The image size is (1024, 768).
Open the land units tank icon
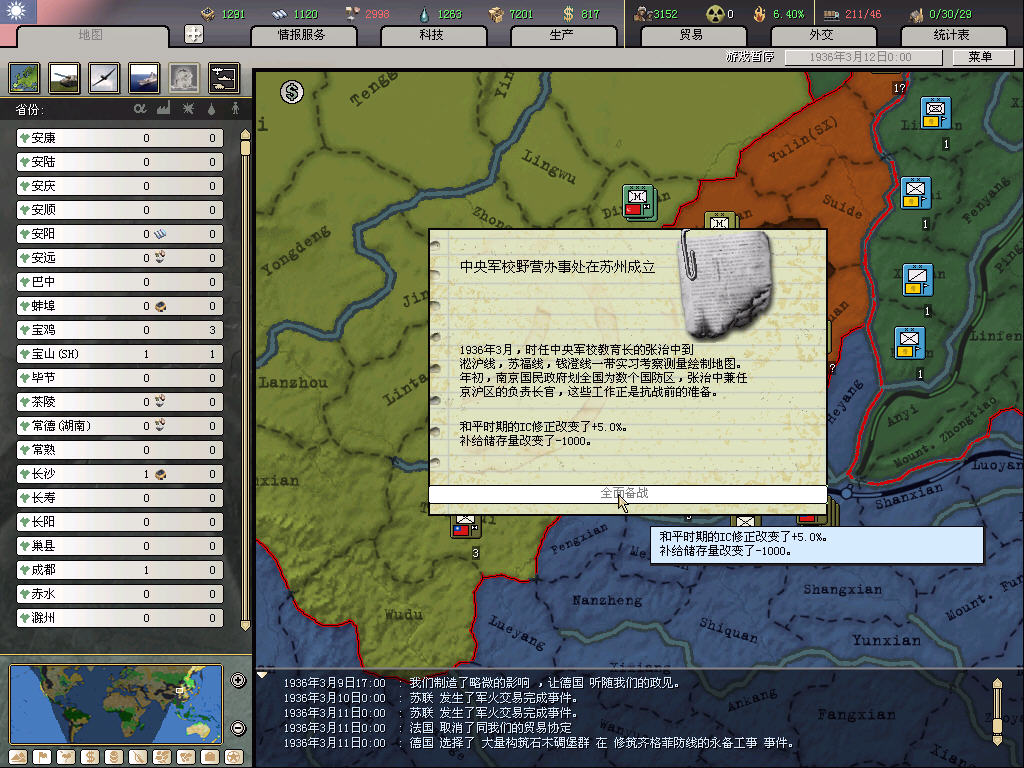point(65,78)
